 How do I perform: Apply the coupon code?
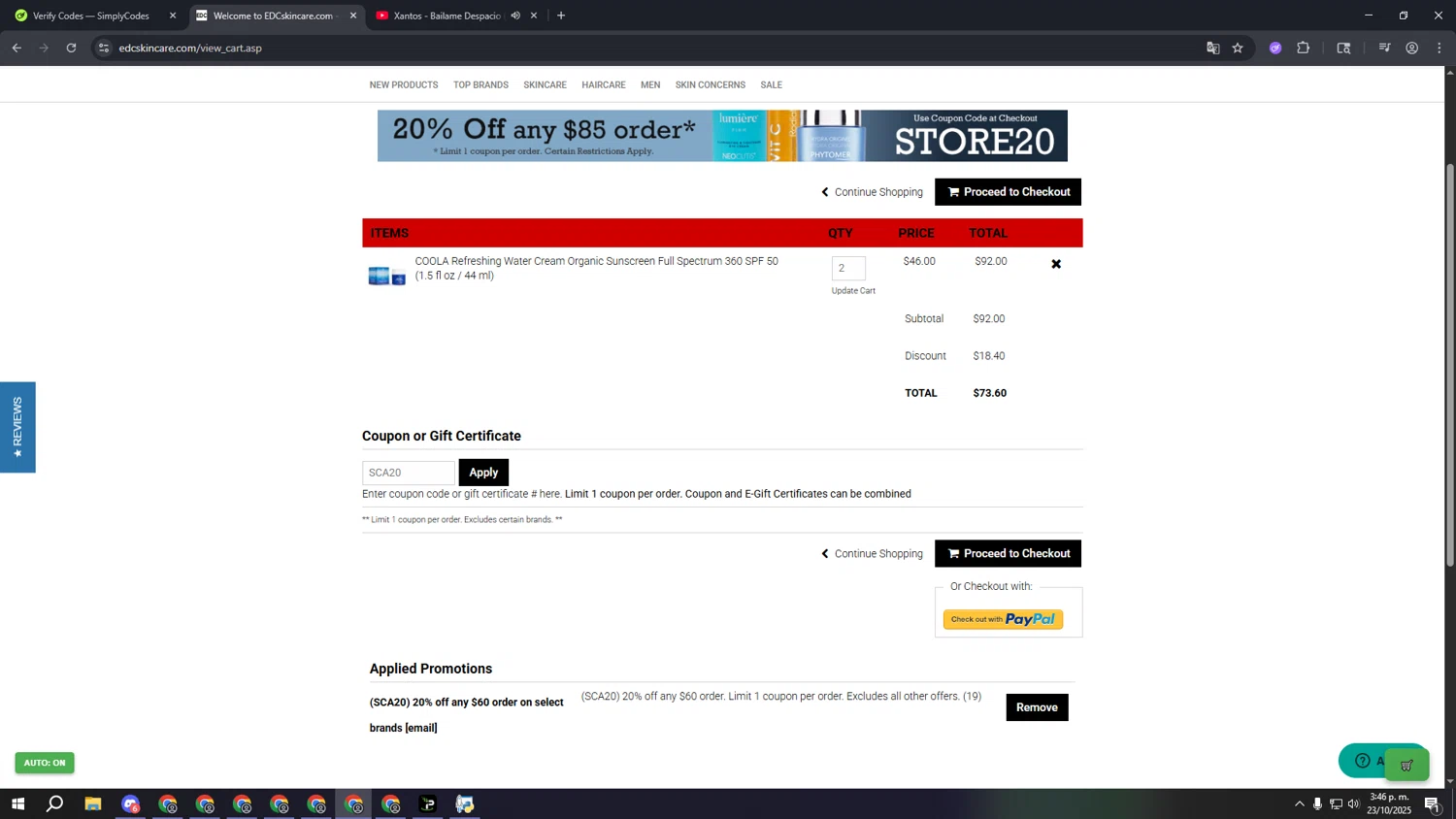pos(483,473)
